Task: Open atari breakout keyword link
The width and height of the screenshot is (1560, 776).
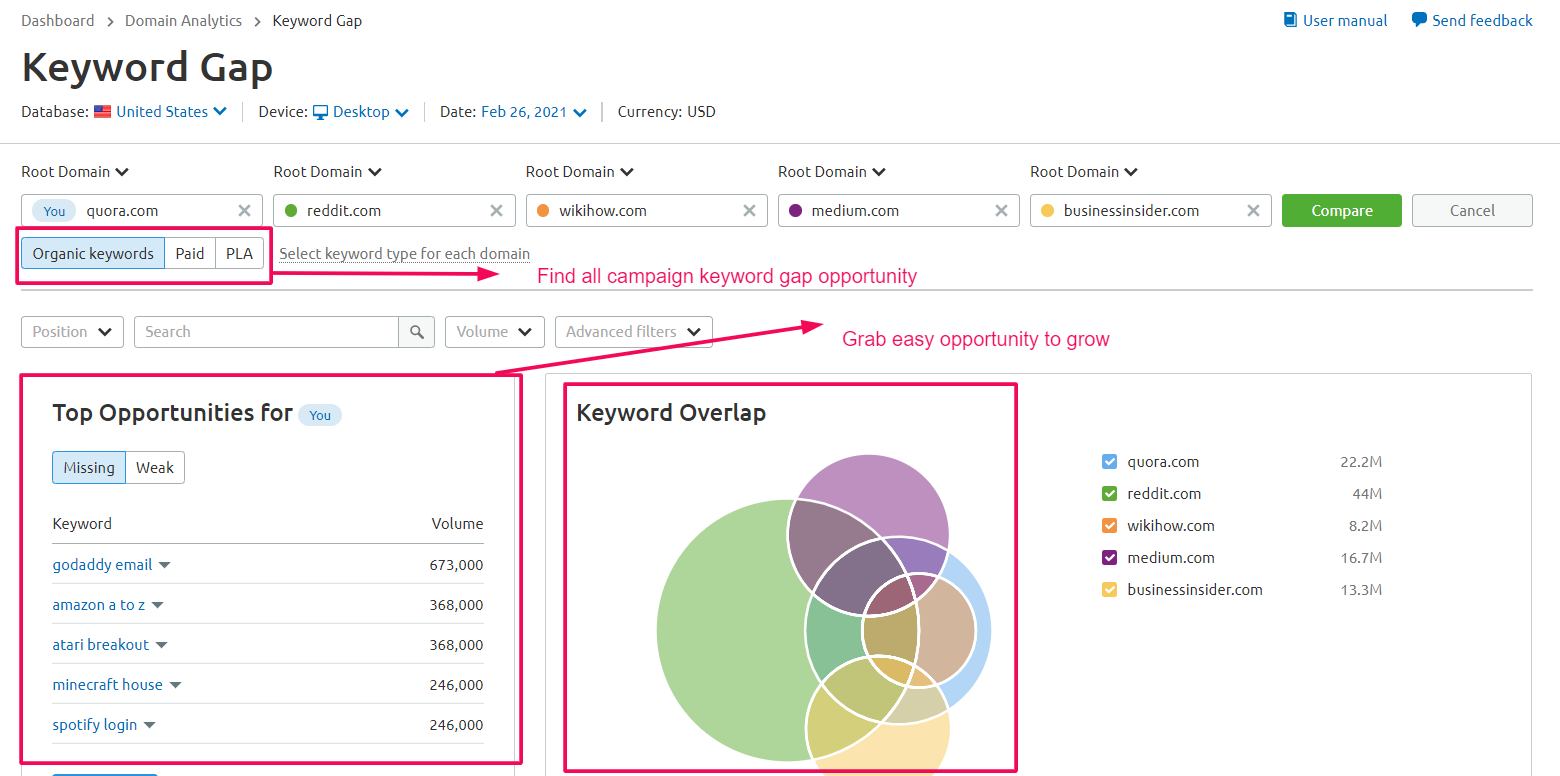Action: pyautogui.click(x=100, y=645)
